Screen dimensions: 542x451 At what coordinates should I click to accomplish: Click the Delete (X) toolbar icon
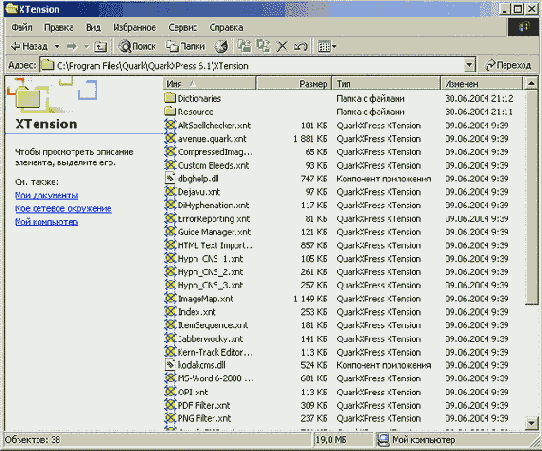(282, 46)
